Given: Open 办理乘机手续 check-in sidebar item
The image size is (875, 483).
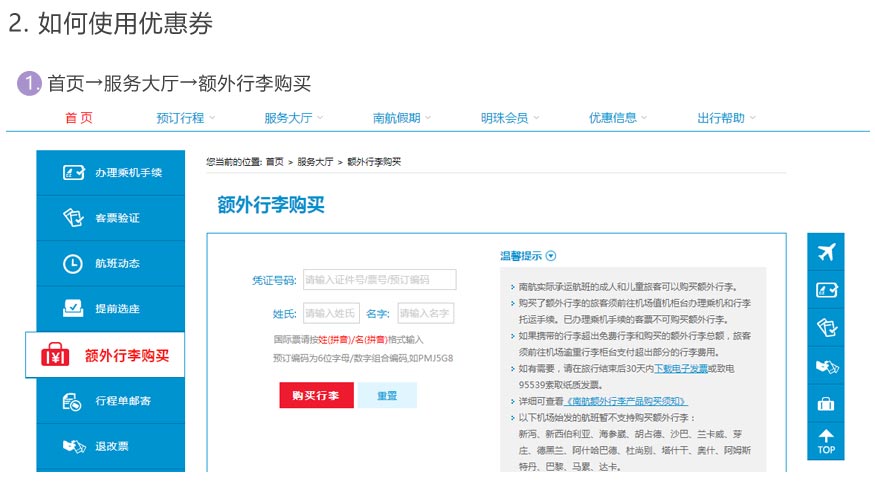Looking at the screenshot, I should (x=110, y=173).
